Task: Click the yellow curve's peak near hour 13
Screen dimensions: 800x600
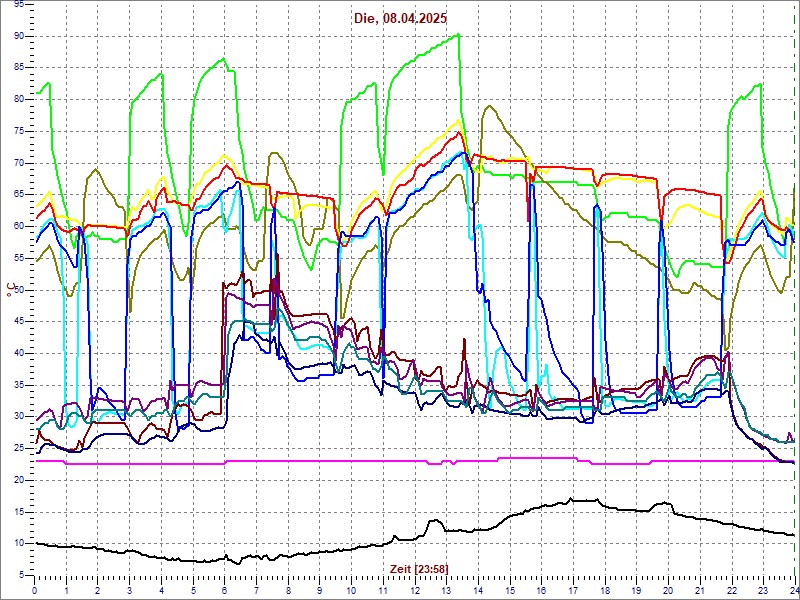Action: 458,121
